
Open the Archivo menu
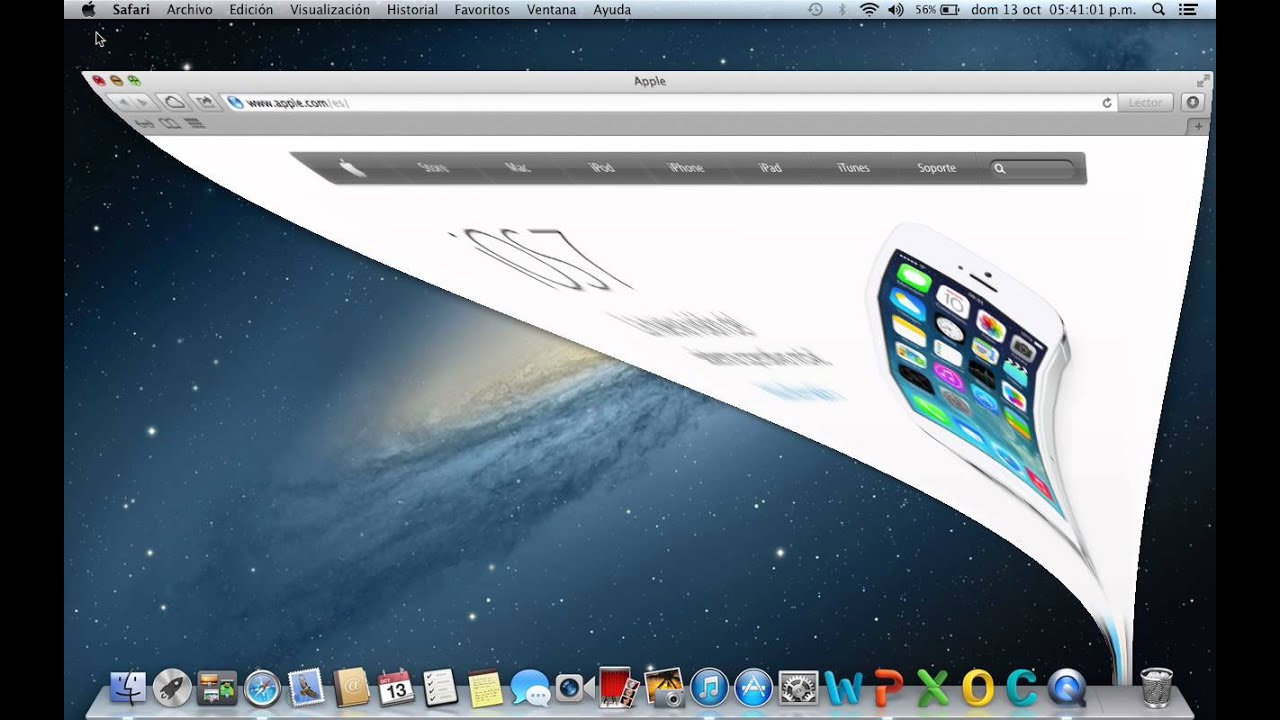(190, 10)
